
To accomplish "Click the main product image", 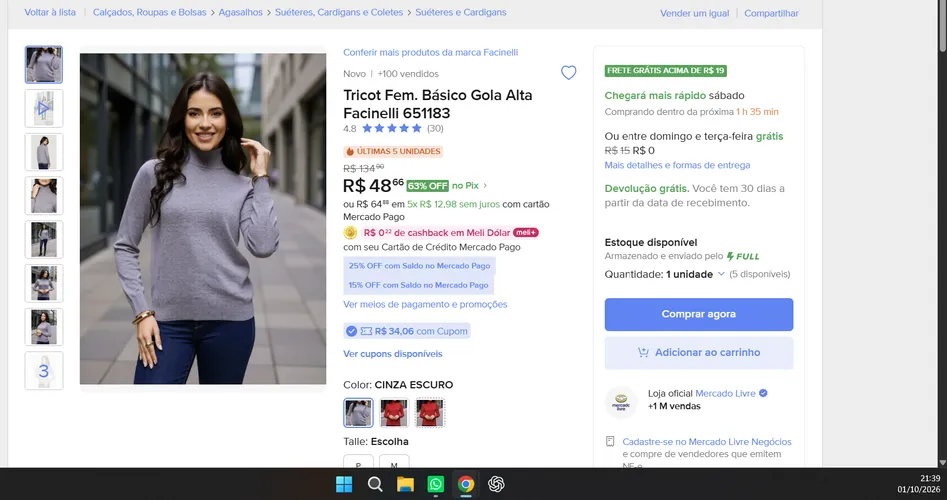I will click(x=203, y=219).
